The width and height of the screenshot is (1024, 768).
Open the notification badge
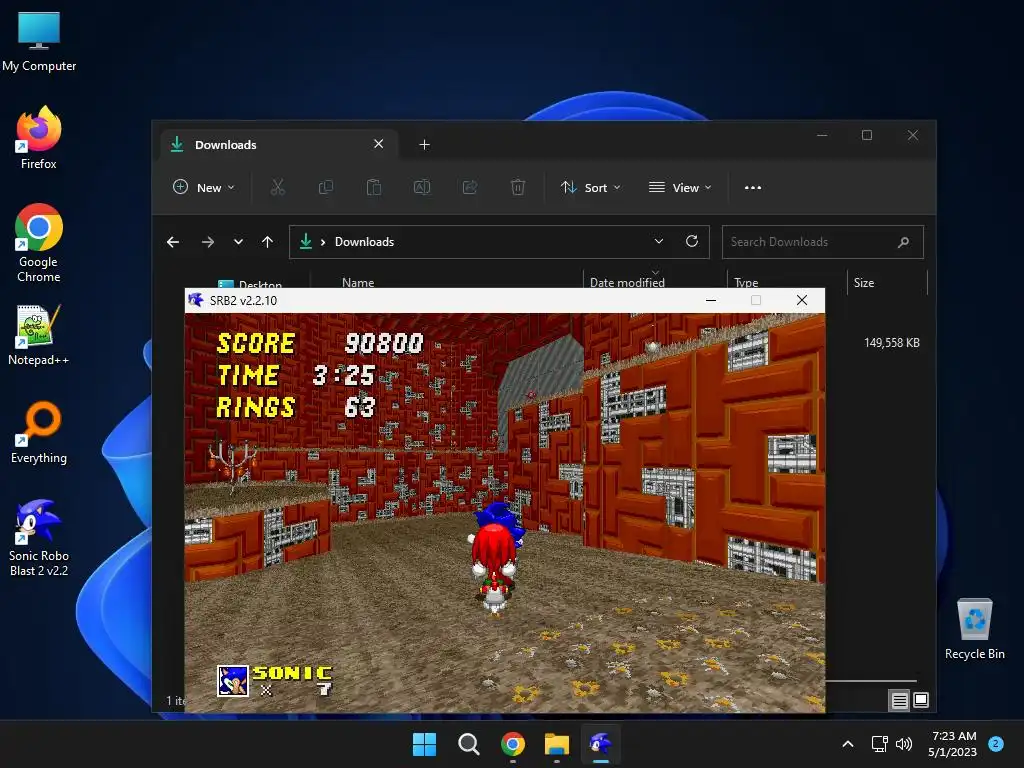996,743
